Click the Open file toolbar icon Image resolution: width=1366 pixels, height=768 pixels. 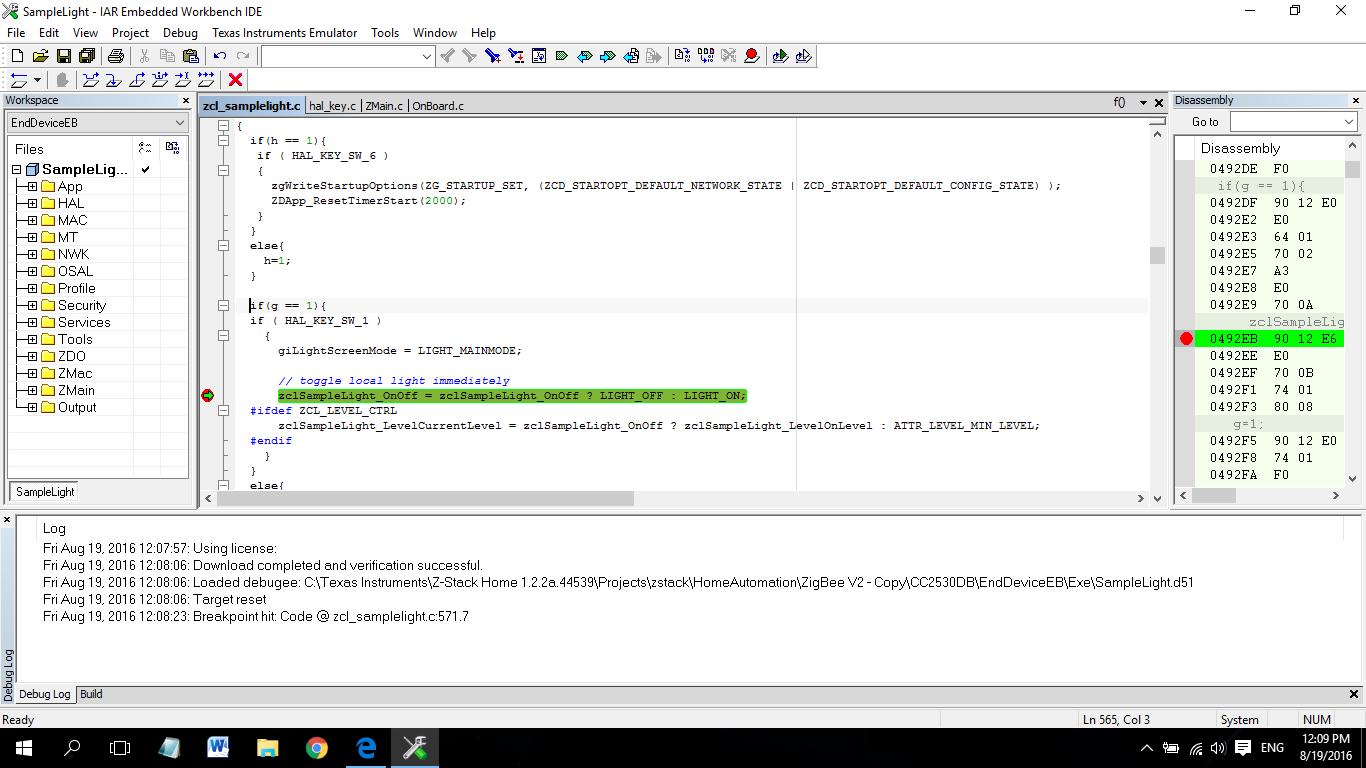[x=40, y=56]
